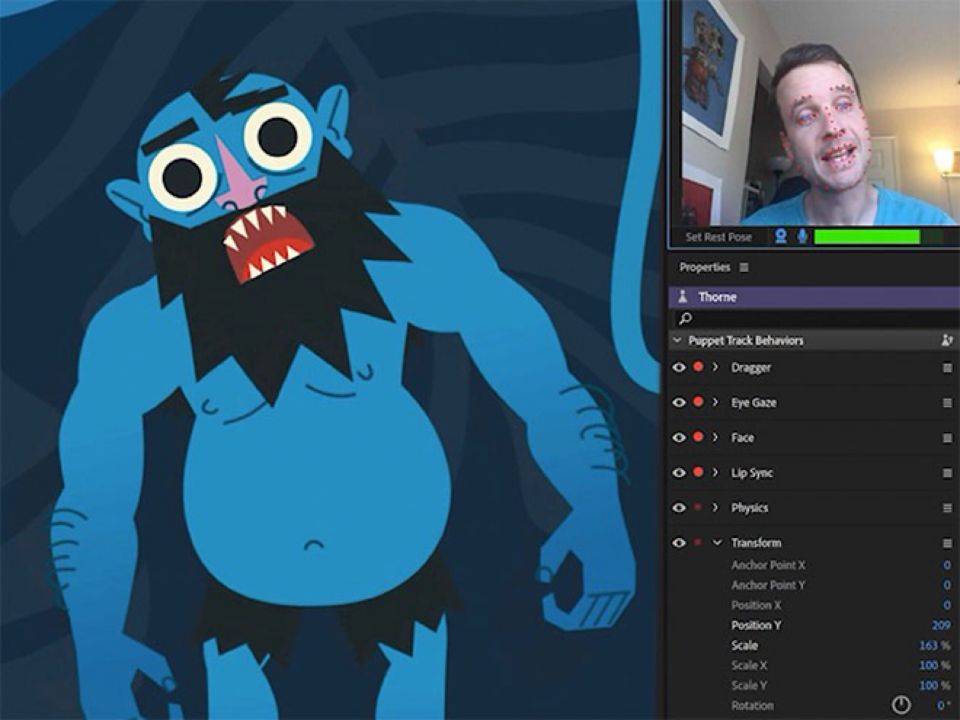The width and height of the screenshot is (960, 720).
Task: Toggle visibility of Physics behavior
Action: [x=679, y=508]
